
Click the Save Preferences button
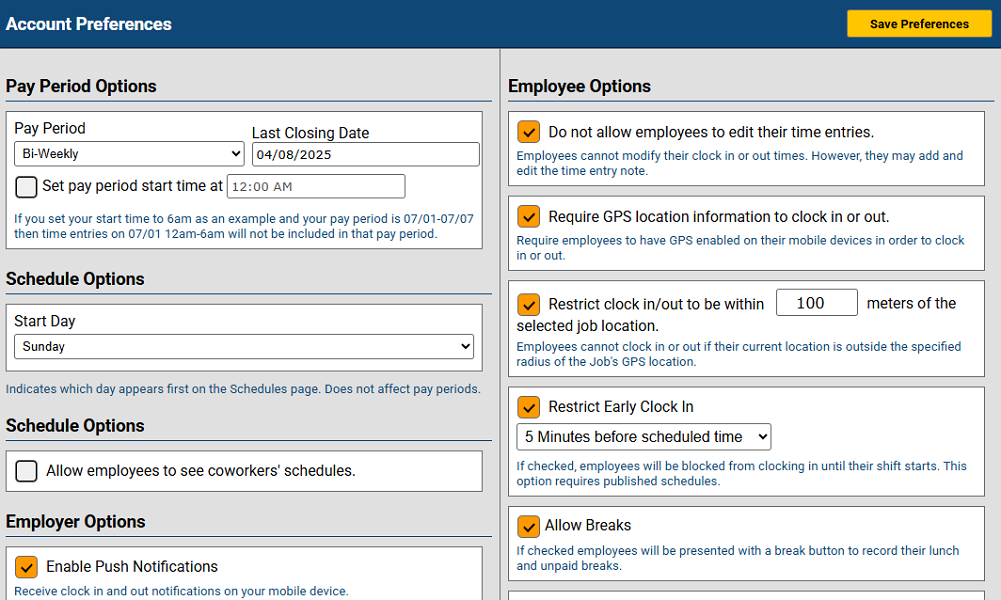(919, 24)
